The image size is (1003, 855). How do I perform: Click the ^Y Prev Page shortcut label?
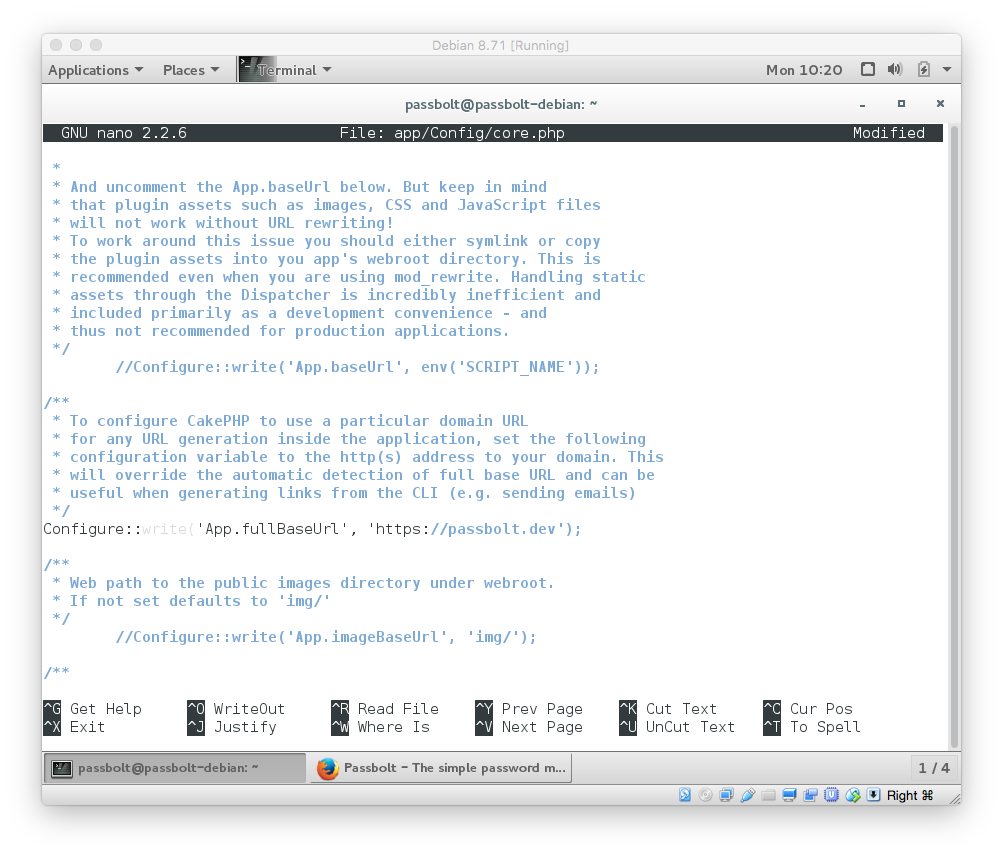point(529,709)
